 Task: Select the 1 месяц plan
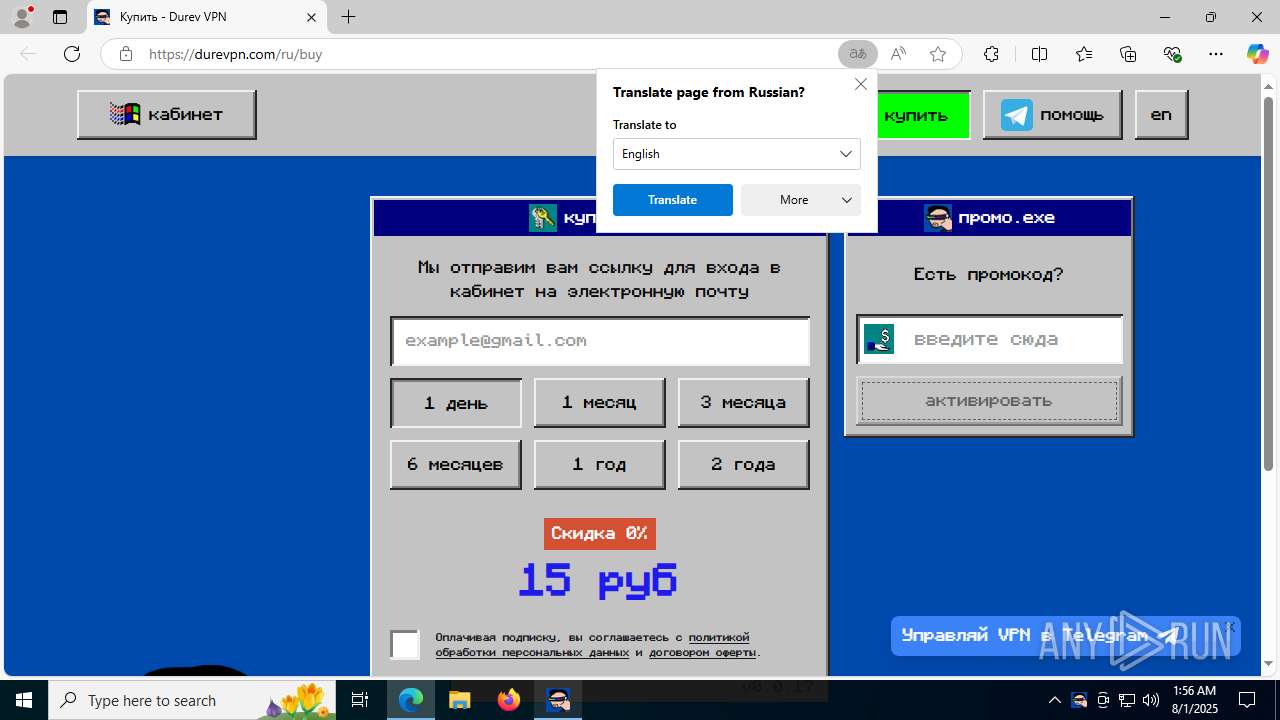(x=599, y=402)
